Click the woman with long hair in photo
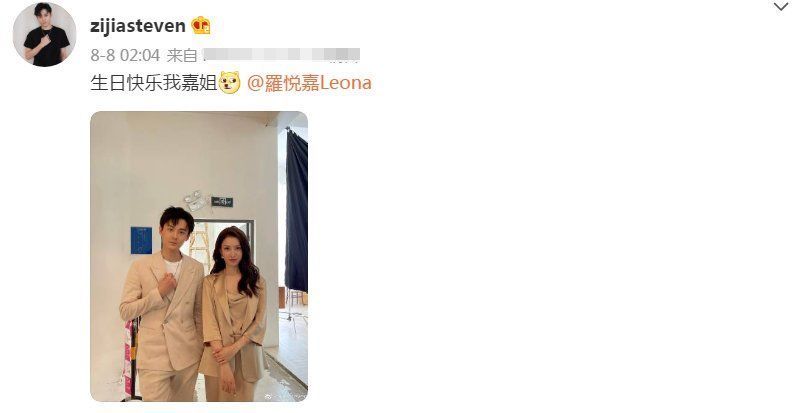The height and width of the screenshot is (413, 801). 233,314
